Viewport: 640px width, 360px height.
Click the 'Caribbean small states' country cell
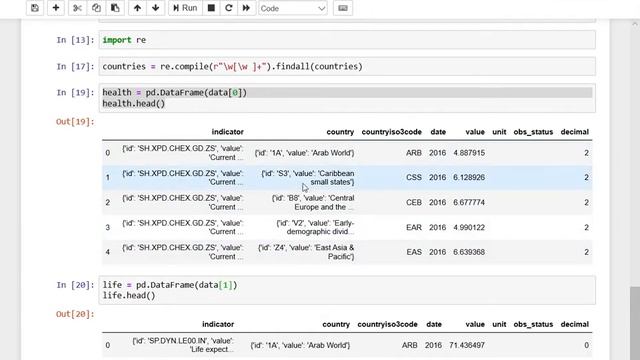pos(308,178)
